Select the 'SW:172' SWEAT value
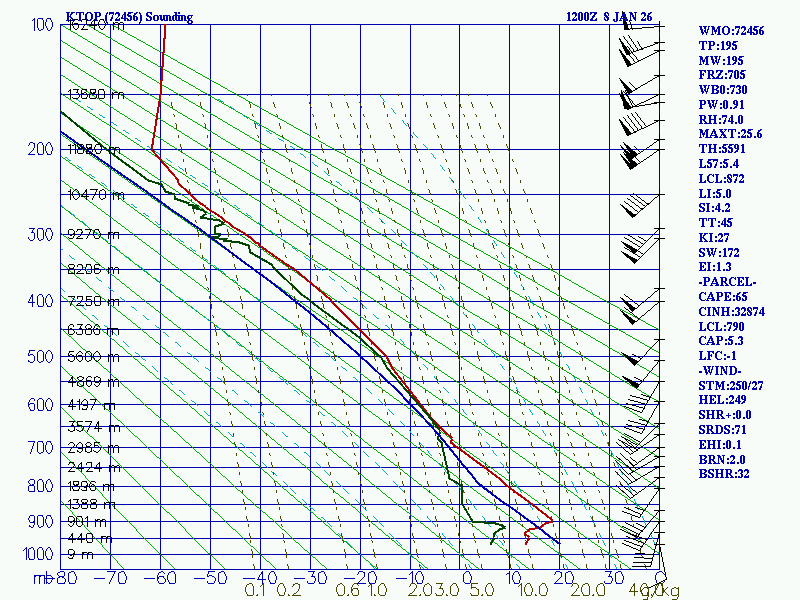Screen dimensions: 800x600 point(719,253)
